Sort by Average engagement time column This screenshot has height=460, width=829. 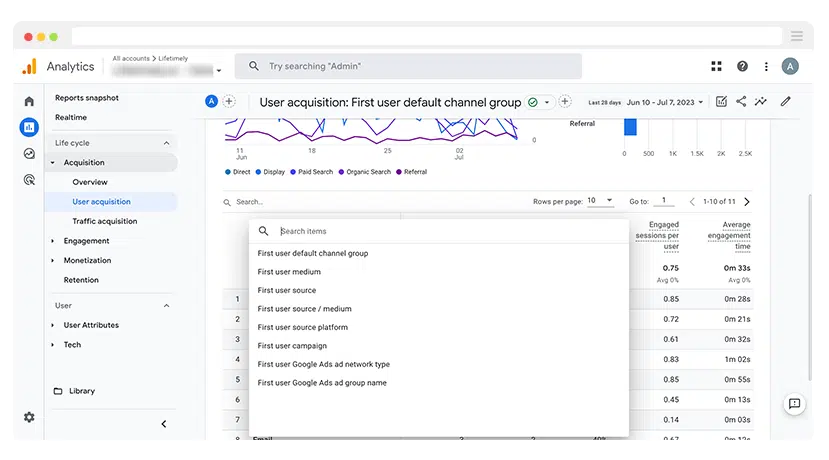(729, 235)
